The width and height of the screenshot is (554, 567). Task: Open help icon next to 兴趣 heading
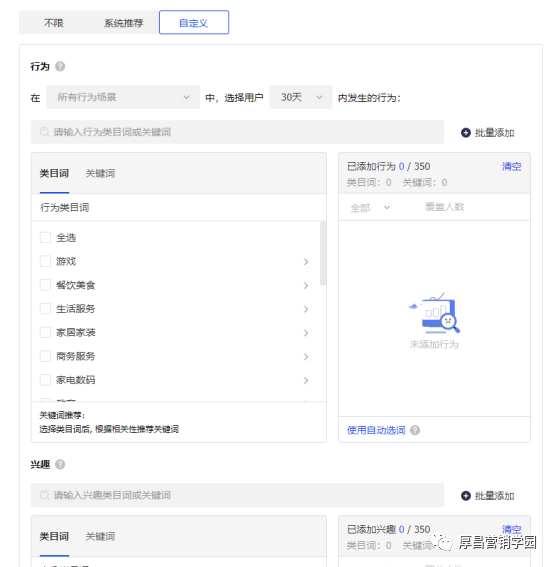click(60, 464)
